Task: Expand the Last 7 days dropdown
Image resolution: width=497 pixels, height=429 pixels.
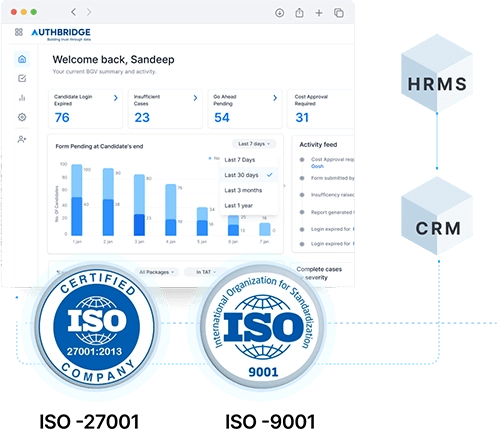Action: click(254, 144)
